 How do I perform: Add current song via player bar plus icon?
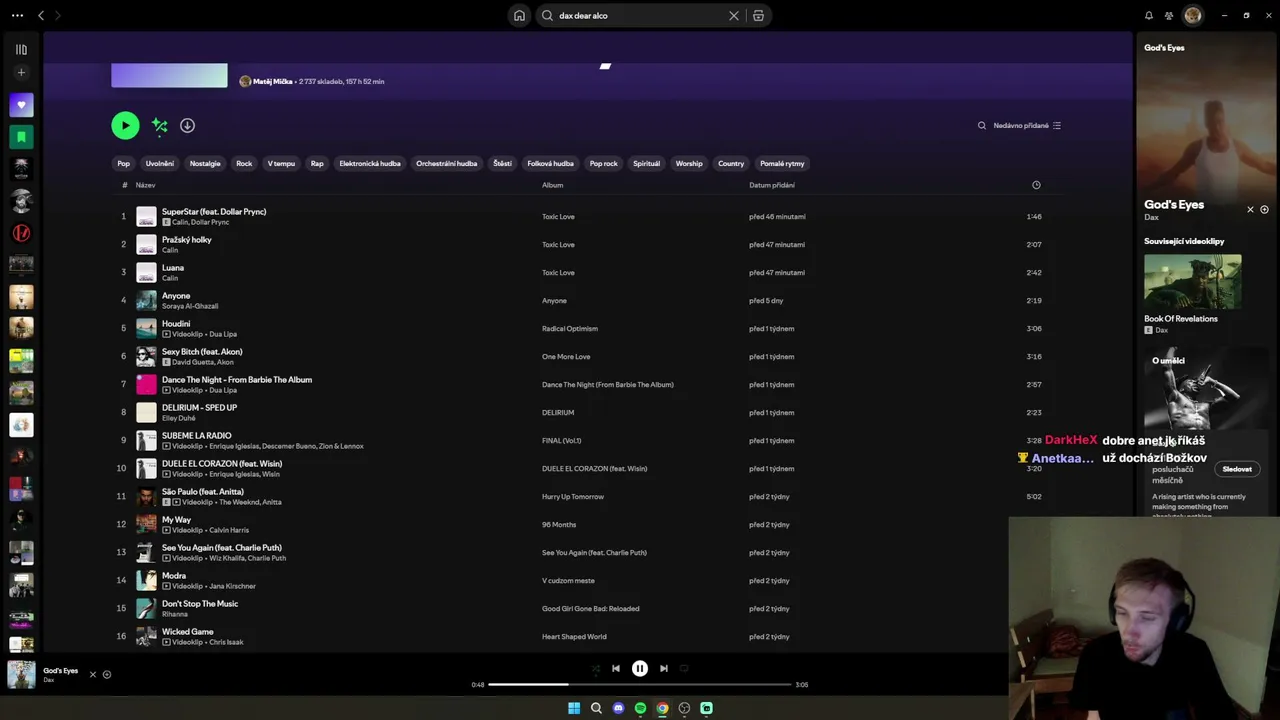[107, 675]
